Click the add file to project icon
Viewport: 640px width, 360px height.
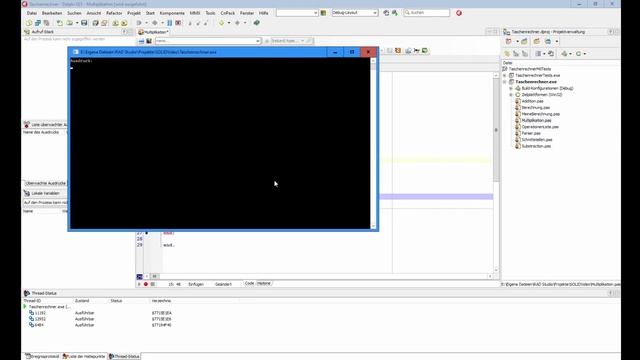[115, 23]
